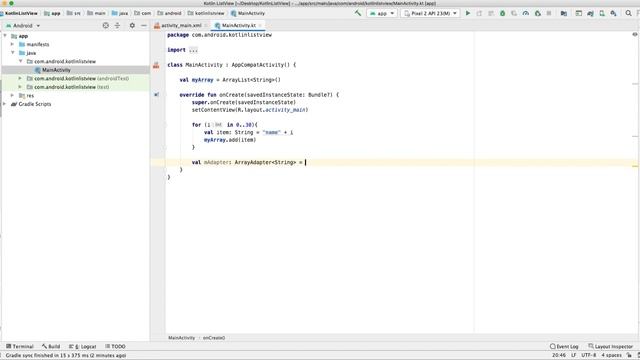Click inspection eye icon atop editor scrollbar
This screenshot has width=640, height=360.
click(635, 35)
